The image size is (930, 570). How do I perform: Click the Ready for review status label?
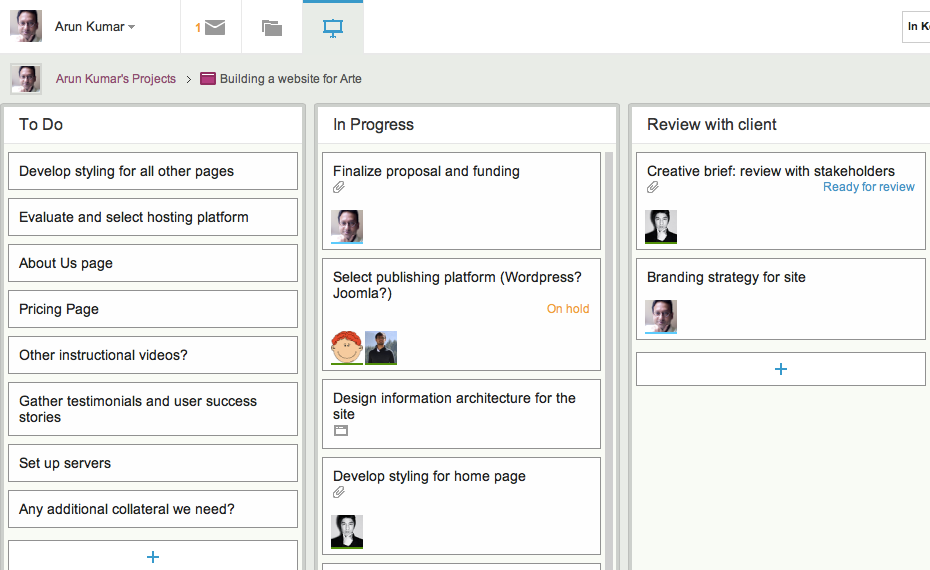868,187
